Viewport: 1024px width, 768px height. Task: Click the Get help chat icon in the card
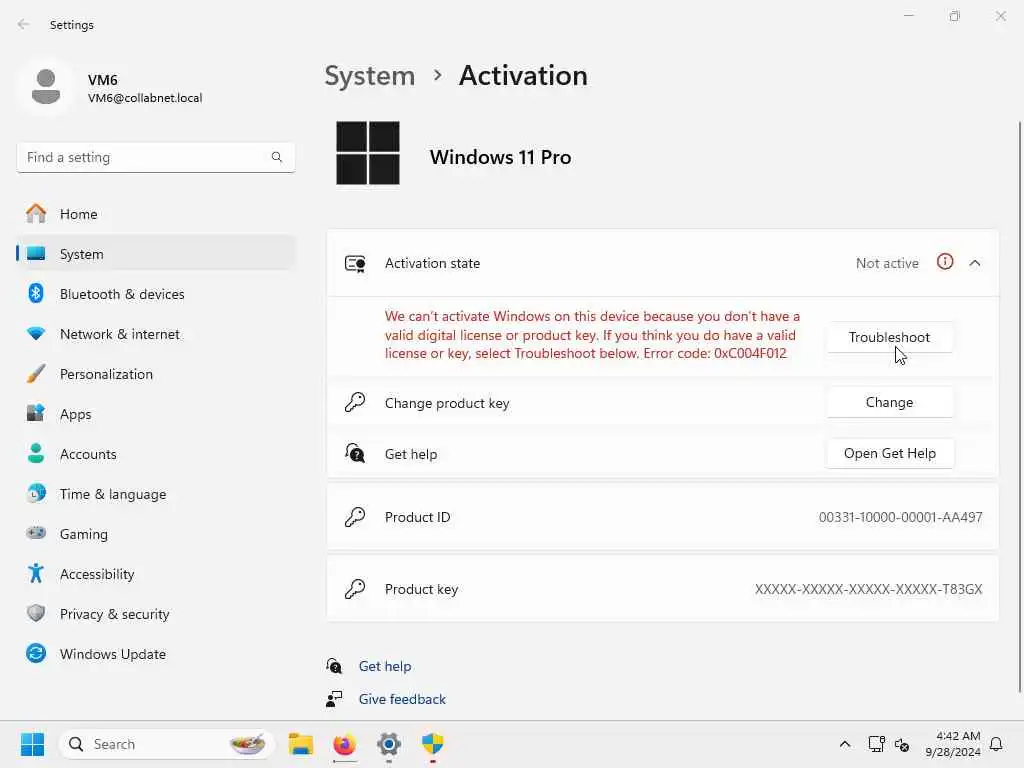tap(355, 453)
